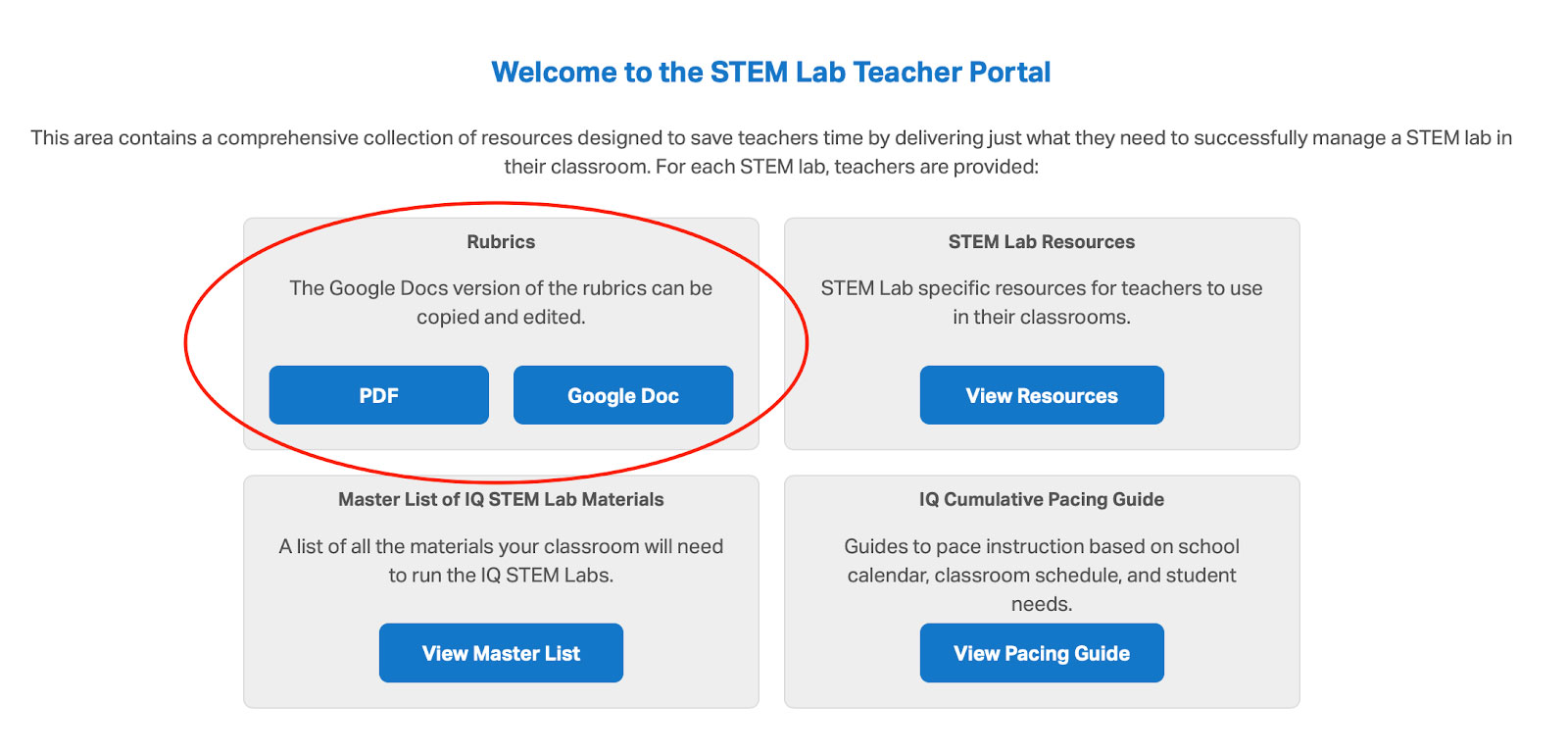Select the Master List of IQ STEM Lab Materials heading
This screenshot has width=1568, height=754.
tap(501, 500)
